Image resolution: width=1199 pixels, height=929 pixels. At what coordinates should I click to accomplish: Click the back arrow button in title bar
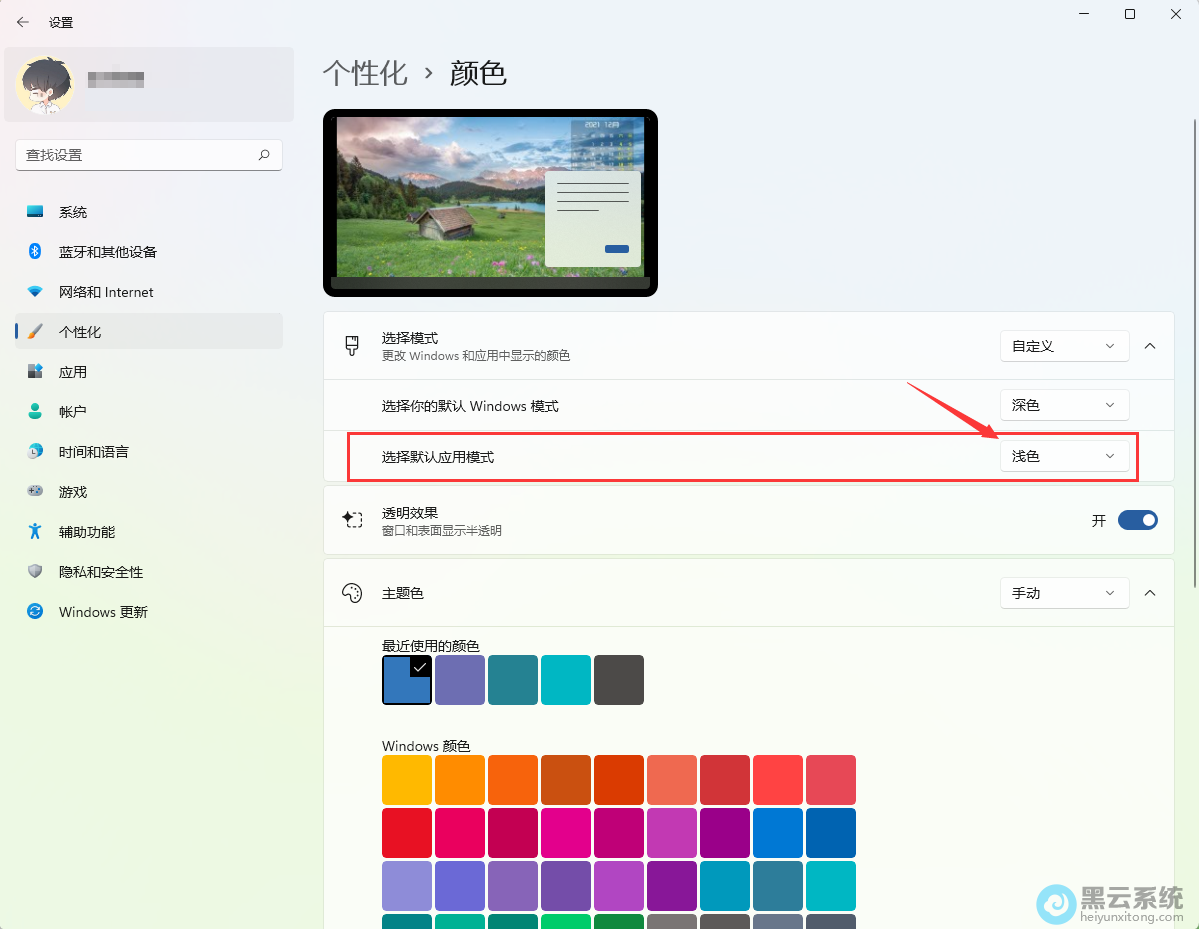tap(23, 22)
